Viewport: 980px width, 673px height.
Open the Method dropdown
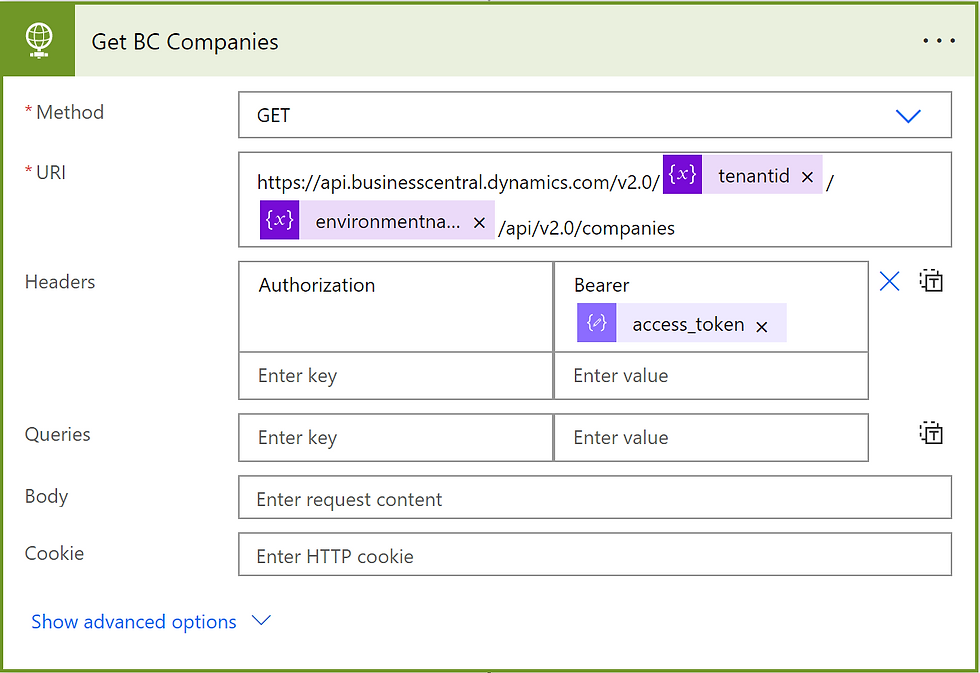coord(595,115)
